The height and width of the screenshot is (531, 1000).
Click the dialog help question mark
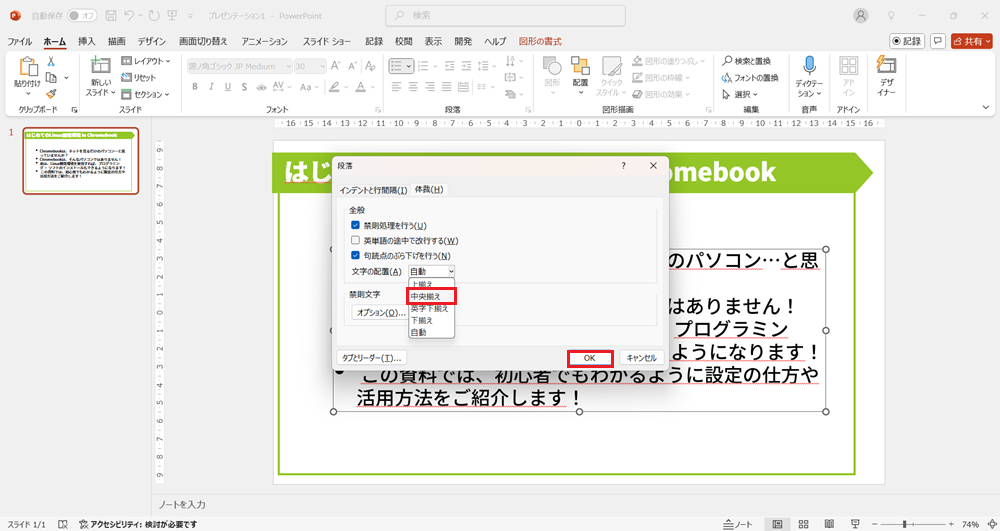(x=624, y=166)
